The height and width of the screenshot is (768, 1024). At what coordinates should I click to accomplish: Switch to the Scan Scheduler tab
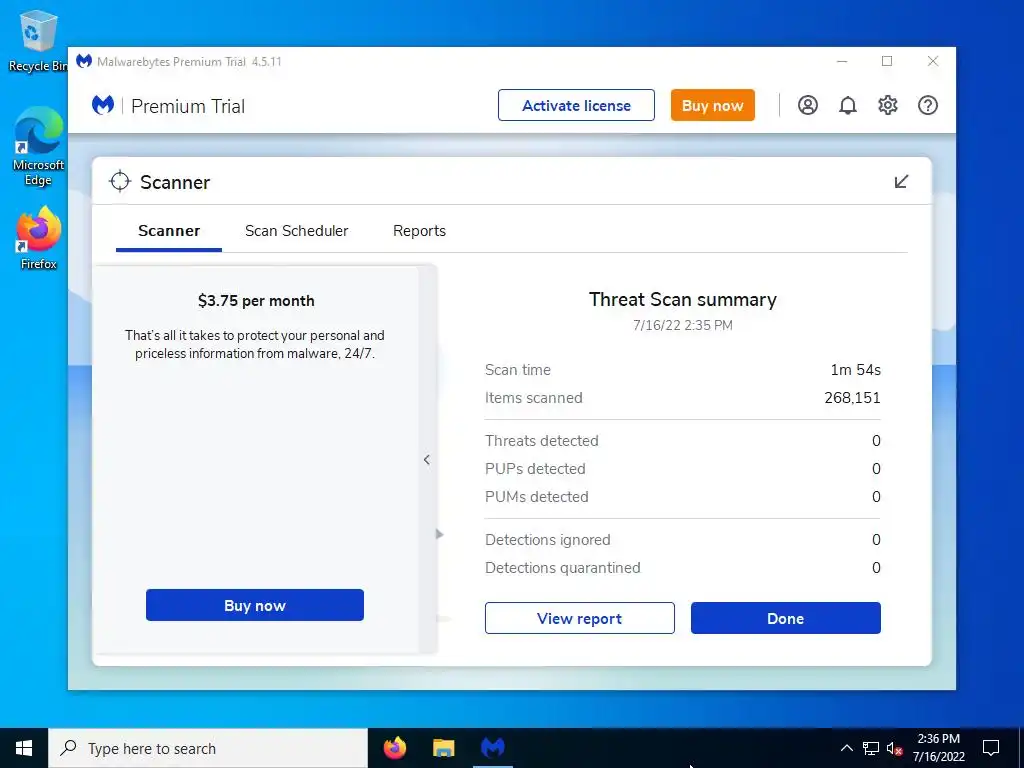(x=296, y=231)
